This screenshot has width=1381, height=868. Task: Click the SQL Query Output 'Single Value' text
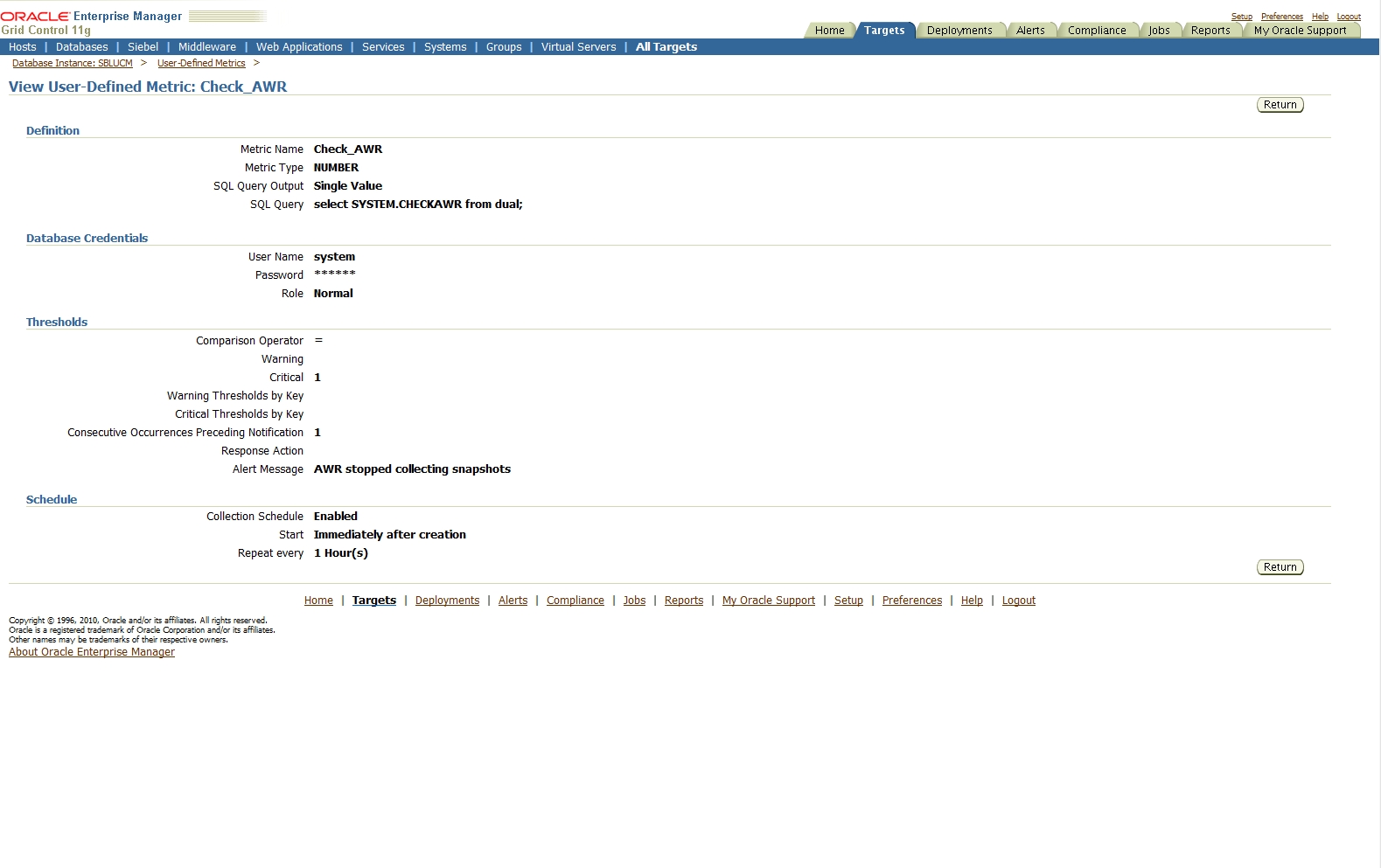(x=348, y=186)
